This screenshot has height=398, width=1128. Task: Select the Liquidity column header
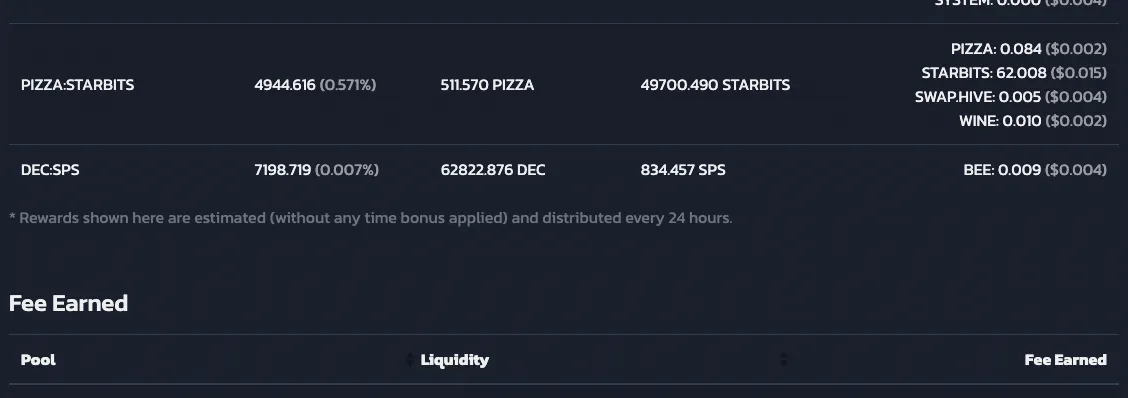[455, 359]
